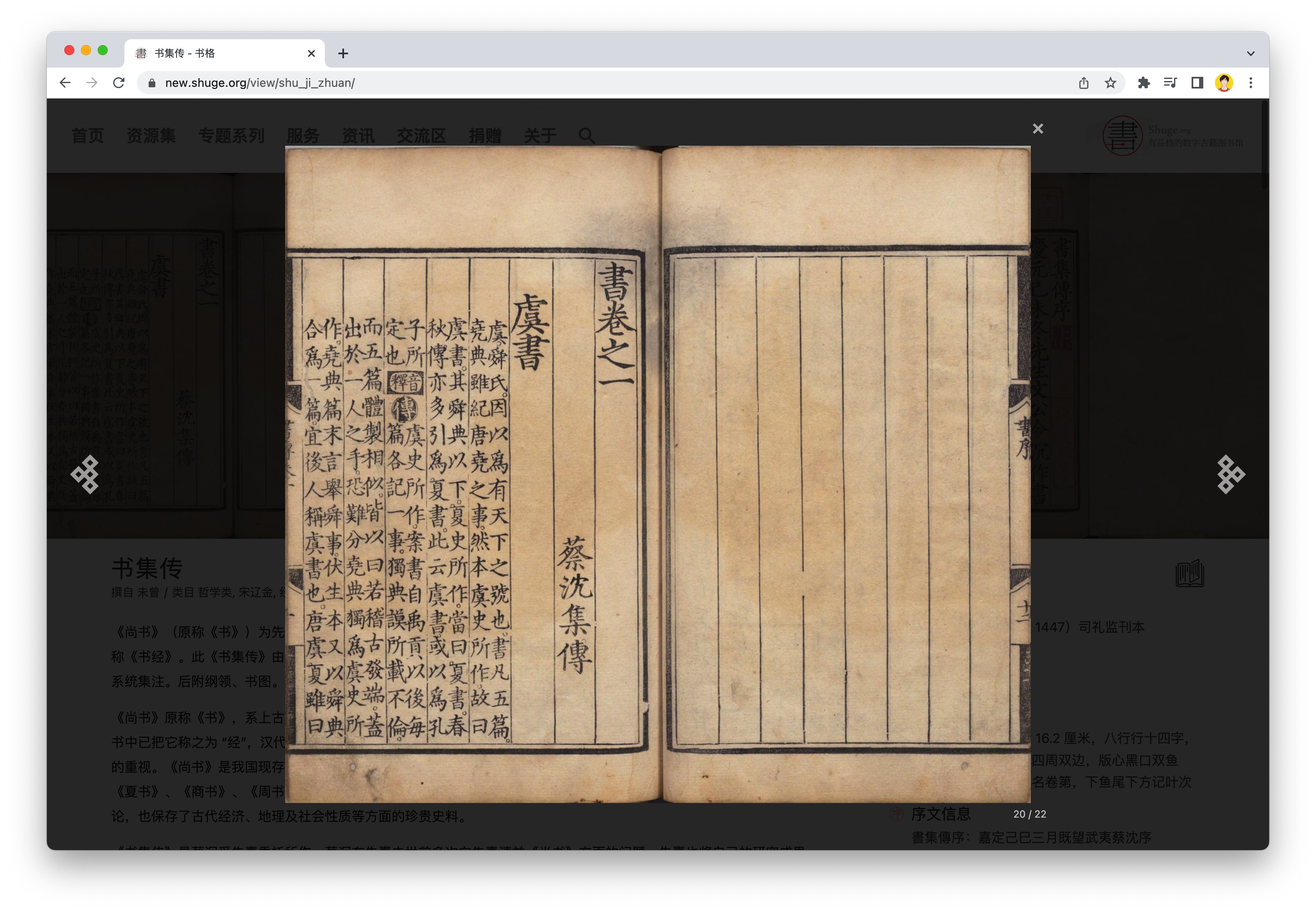Viewport: 1316px width, 912px height.
Task: Click the 司礼监刊本 edition text
Action: pos(1111,627)
